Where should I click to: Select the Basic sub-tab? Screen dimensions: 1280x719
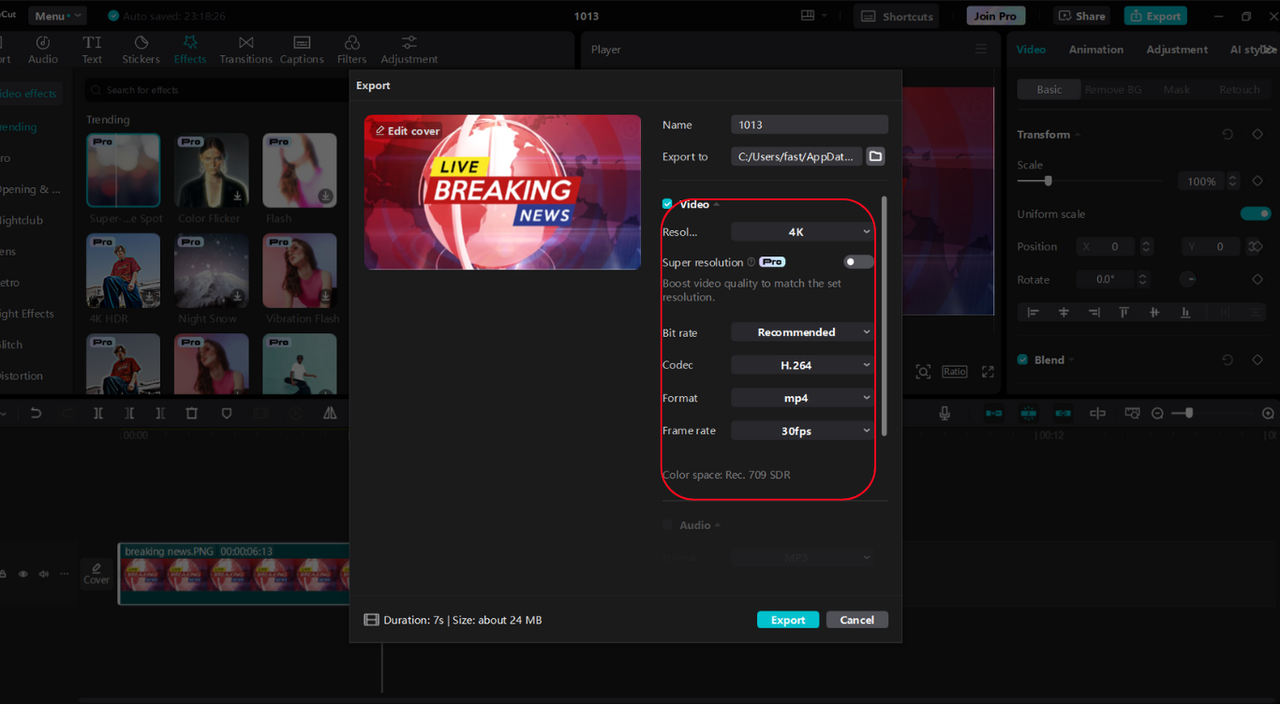pos(1049,89)
